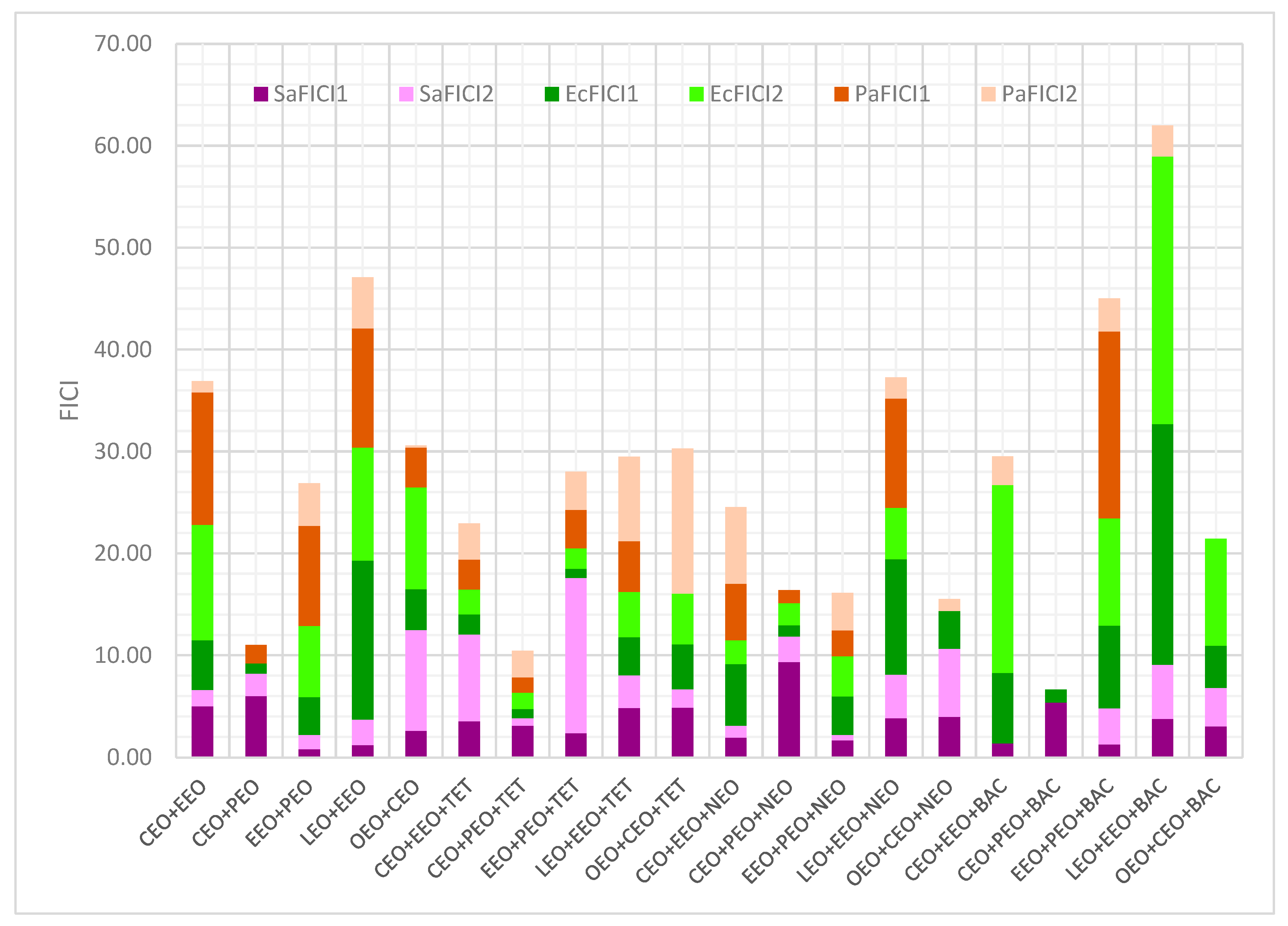Click the PaFICI2 peach legend swatch
This screenshot has height=926, width=1288.
pos(989,94)
